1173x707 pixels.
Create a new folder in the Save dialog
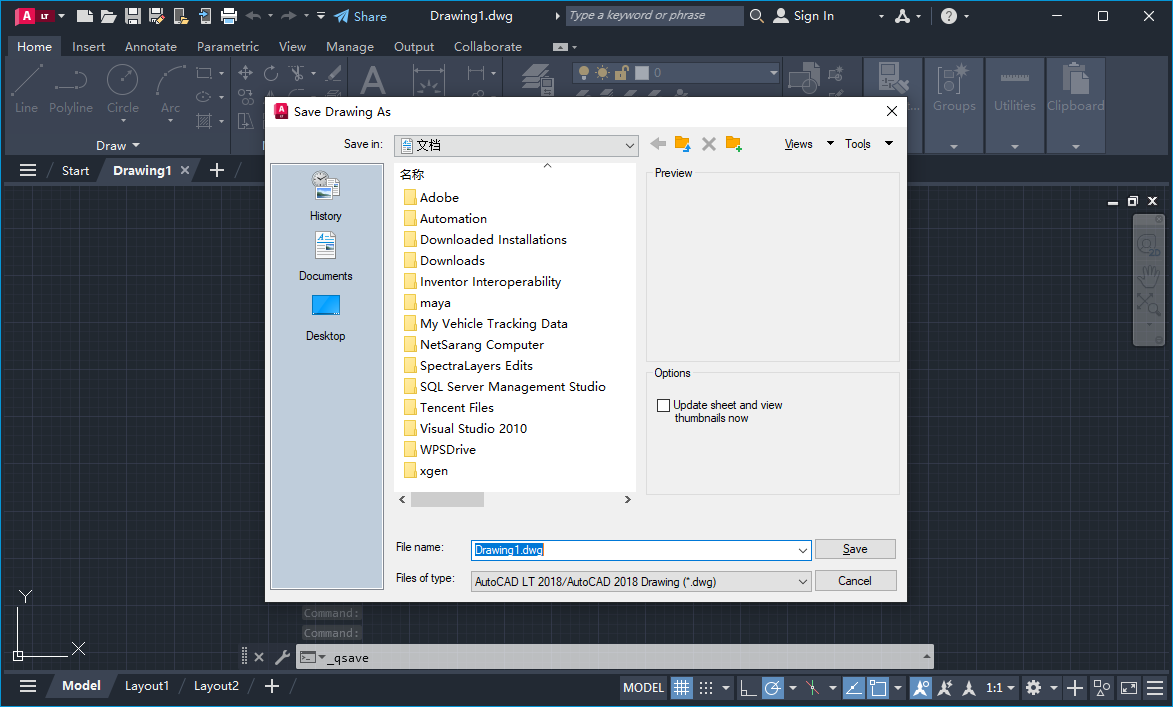point(733,144)
